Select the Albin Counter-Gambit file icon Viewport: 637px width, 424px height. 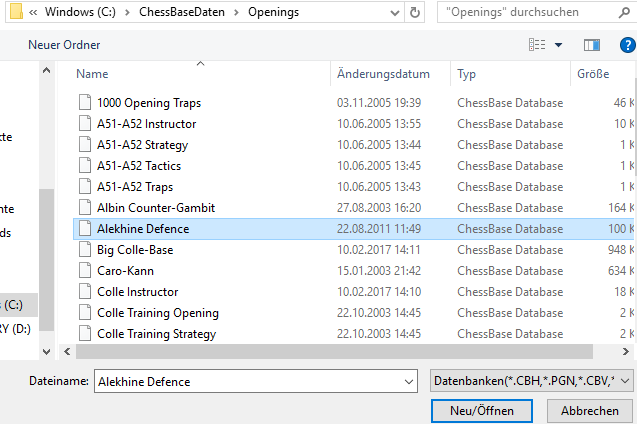point(85,208)
